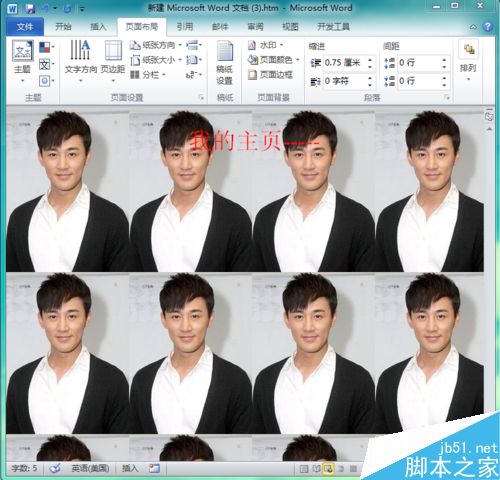Click the 字数: 5 word count in the status bar
Viewport: 500px width, 480px height.
[x=24, y=468]
